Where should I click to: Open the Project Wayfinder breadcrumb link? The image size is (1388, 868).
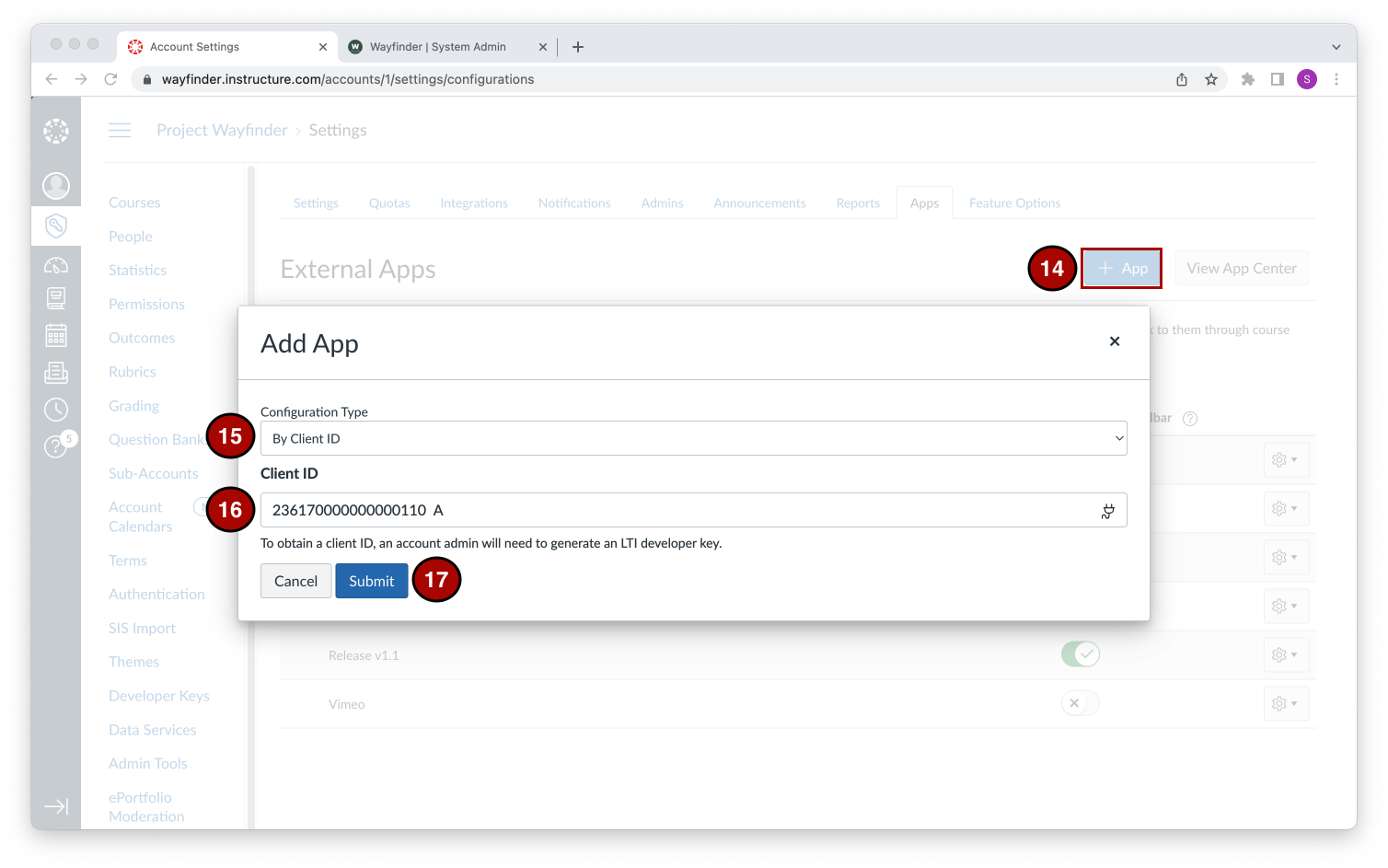pos(222,131)
